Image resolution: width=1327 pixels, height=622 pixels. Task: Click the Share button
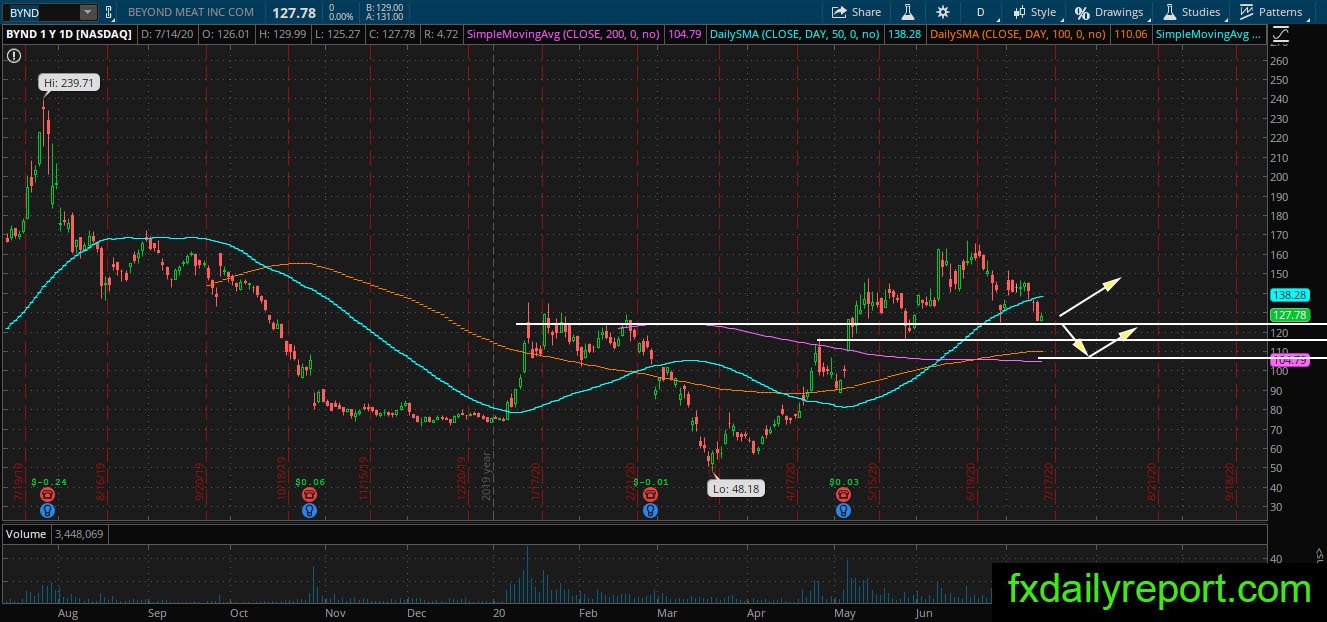(x=857, y=12)
